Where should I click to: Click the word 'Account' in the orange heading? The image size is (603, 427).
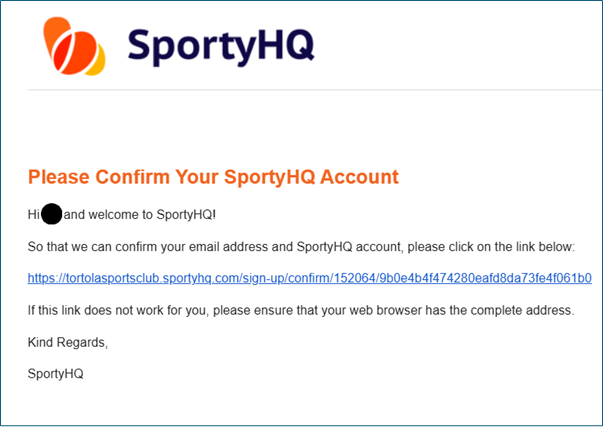click(x=362, y=177)
